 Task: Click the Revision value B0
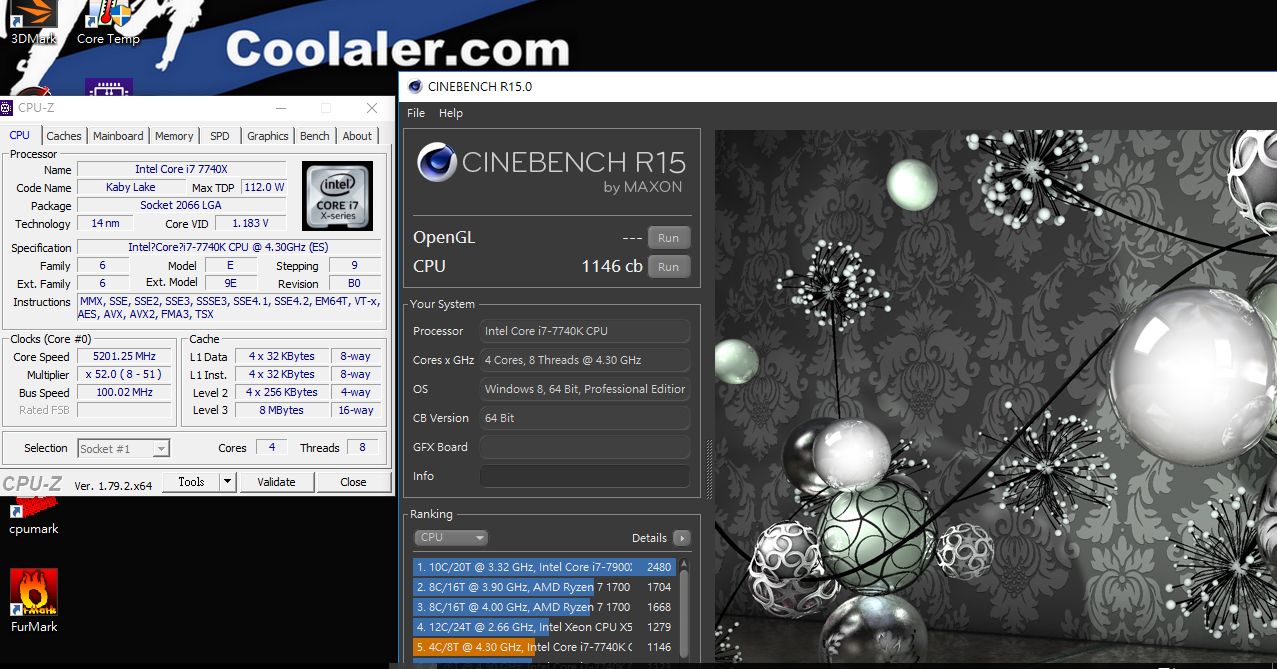point(354,284)
